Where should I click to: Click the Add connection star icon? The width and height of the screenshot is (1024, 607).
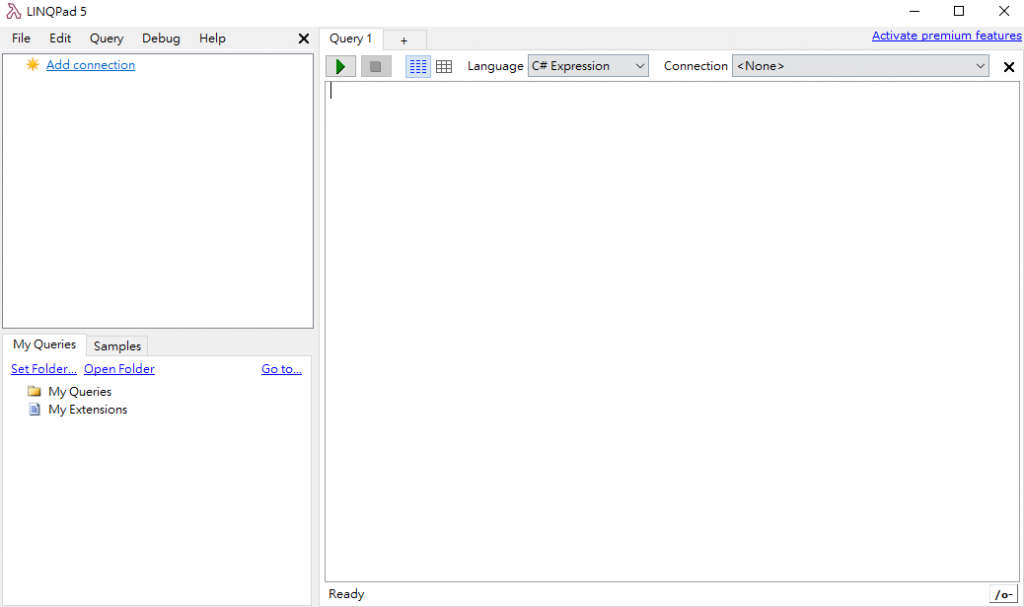33,64
